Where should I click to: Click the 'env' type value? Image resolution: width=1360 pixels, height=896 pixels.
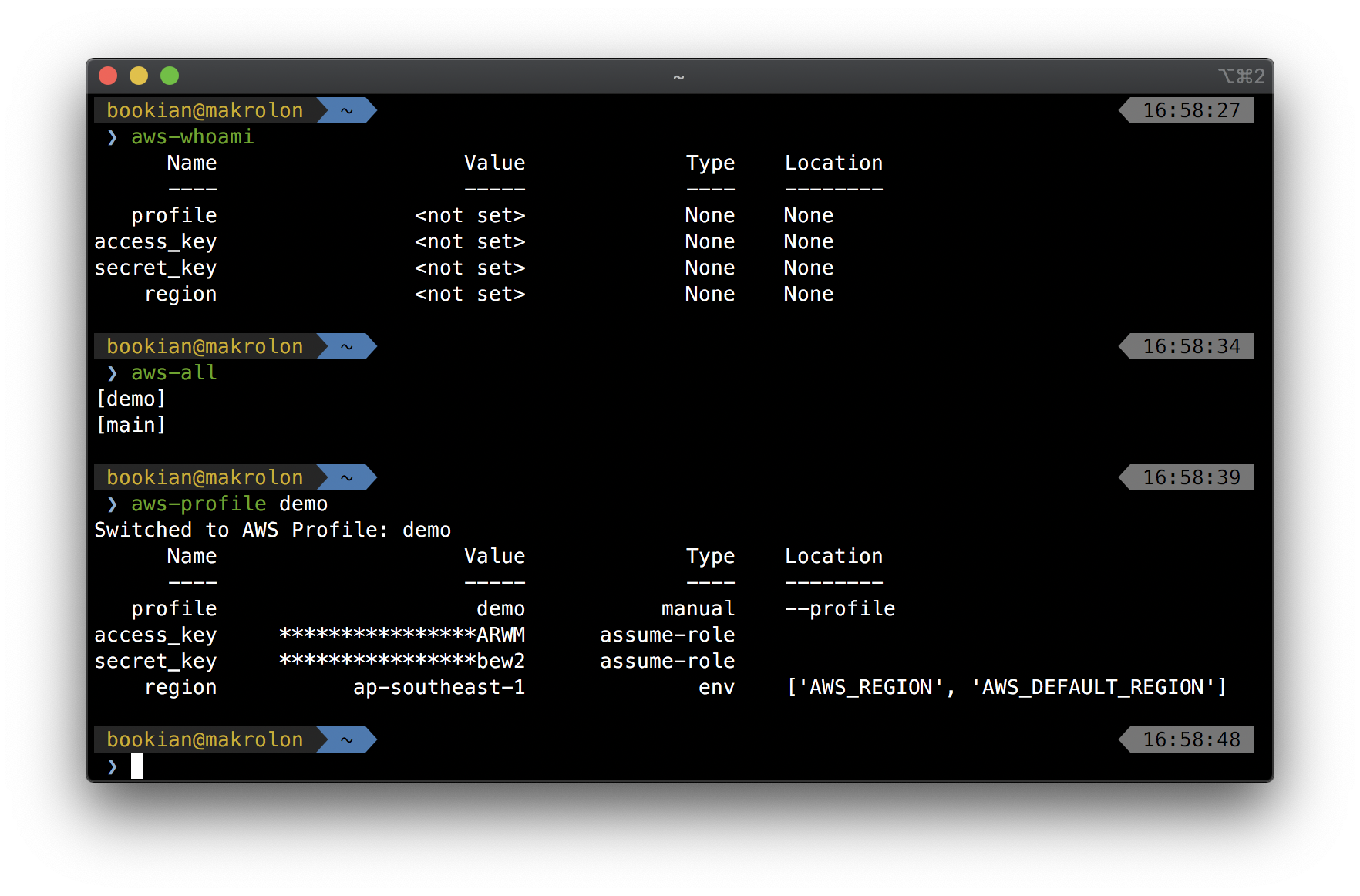pyautogui.click(x=717, y=687)
